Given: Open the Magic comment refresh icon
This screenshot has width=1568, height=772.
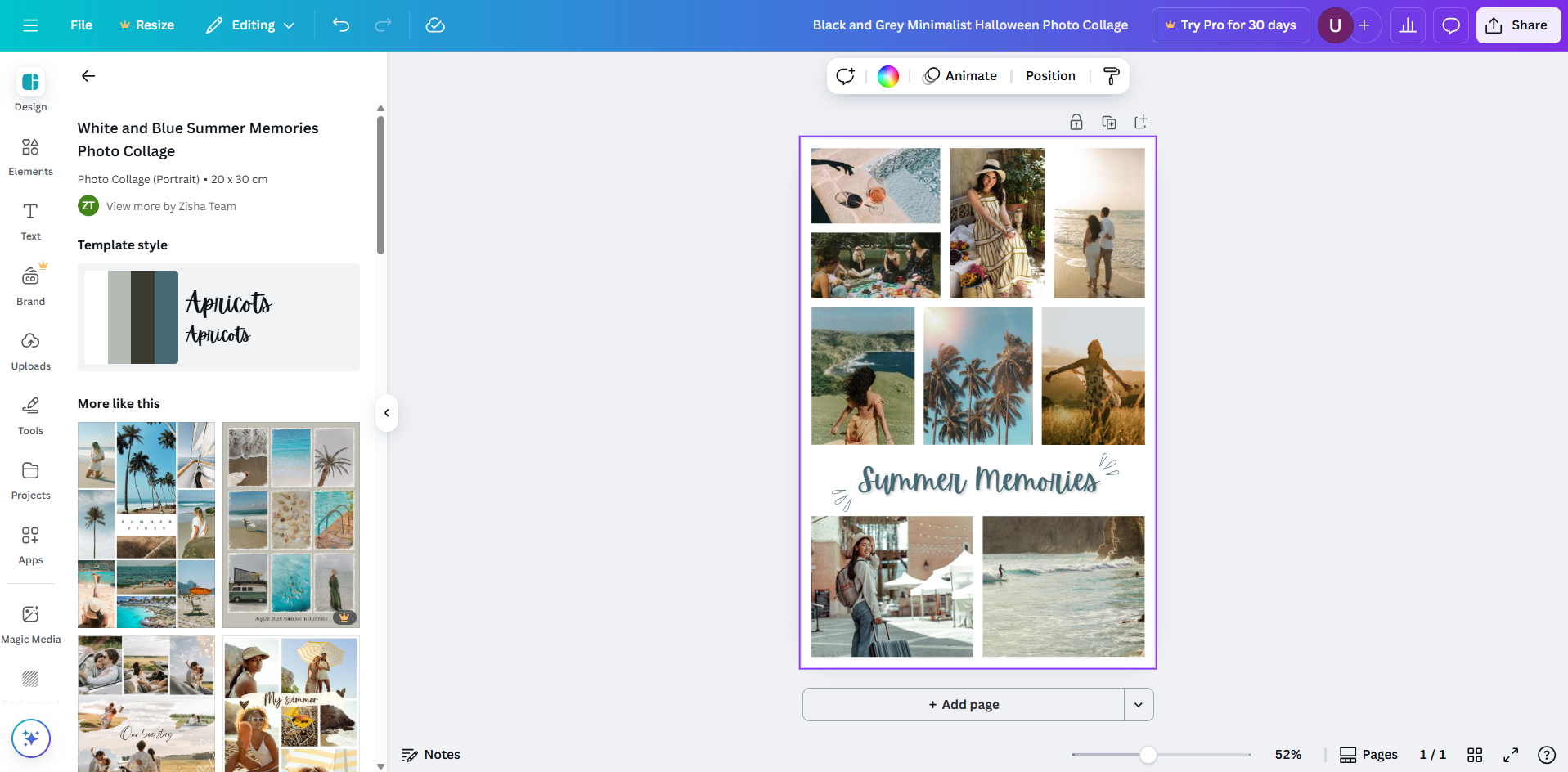Looking at the screenshot, I should pyautogui.click(x=846, y=76).
